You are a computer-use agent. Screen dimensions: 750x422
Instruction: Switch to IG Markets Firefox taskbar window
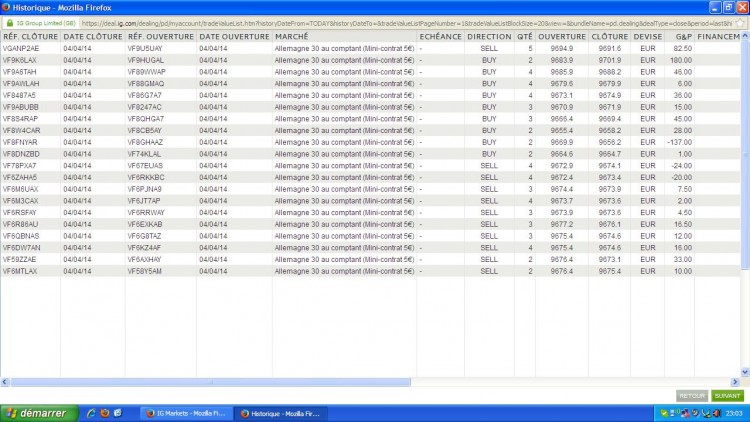tap(186, 413)
